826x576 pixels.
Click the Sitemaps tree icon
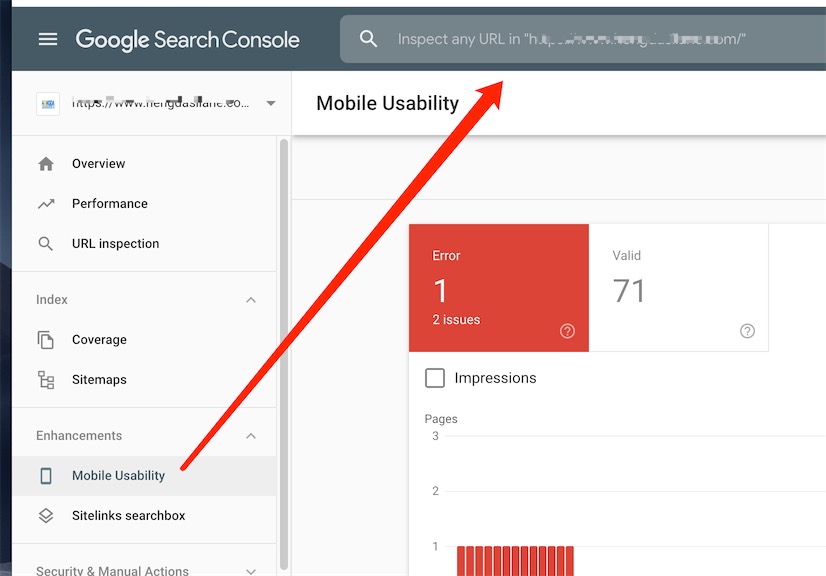(x=46, y=380)
